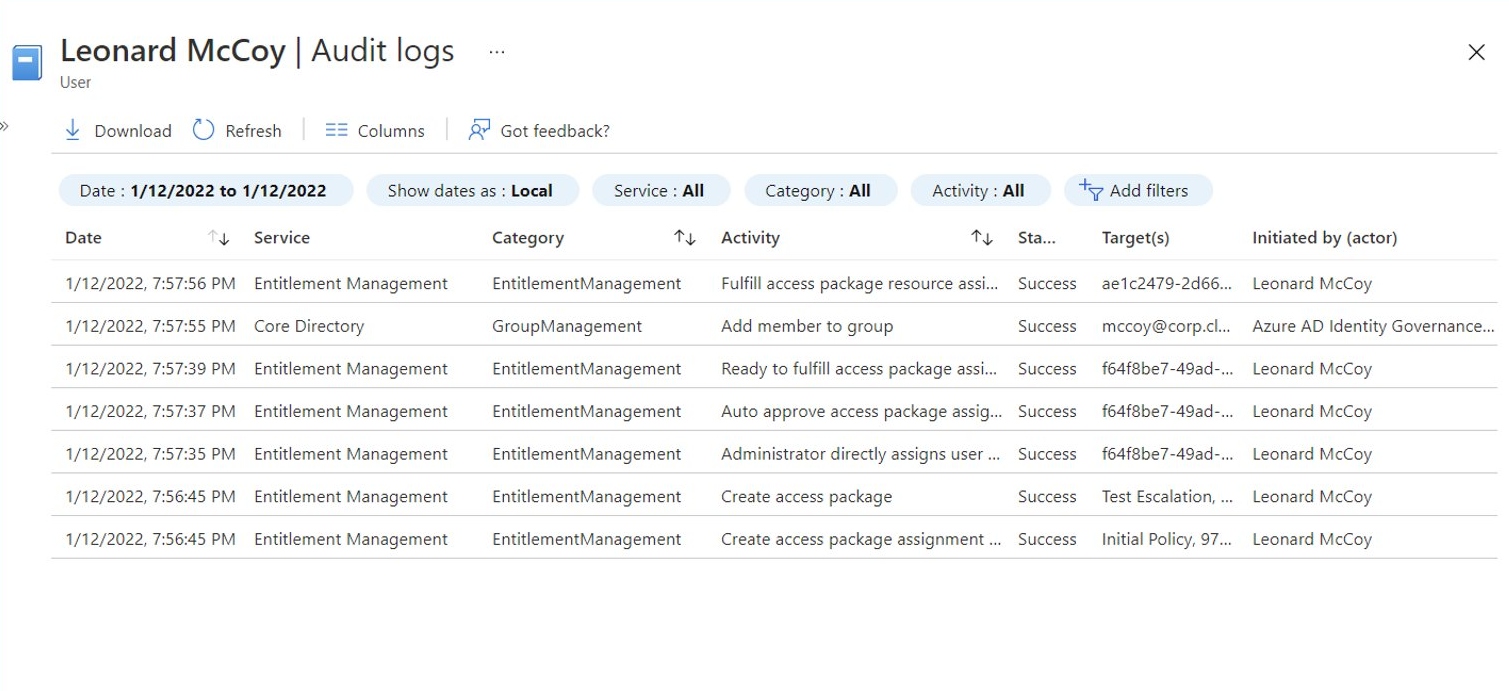The height and width of the screenshot is (691, 1509).
Task: Sort by Category column arrows
Action: [x=685, y=238]
